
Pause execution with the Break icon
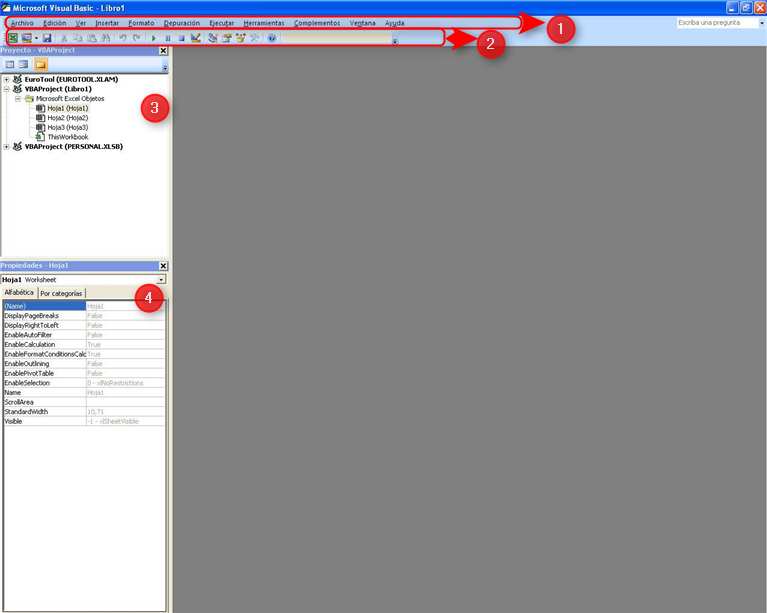pos(167,38)
